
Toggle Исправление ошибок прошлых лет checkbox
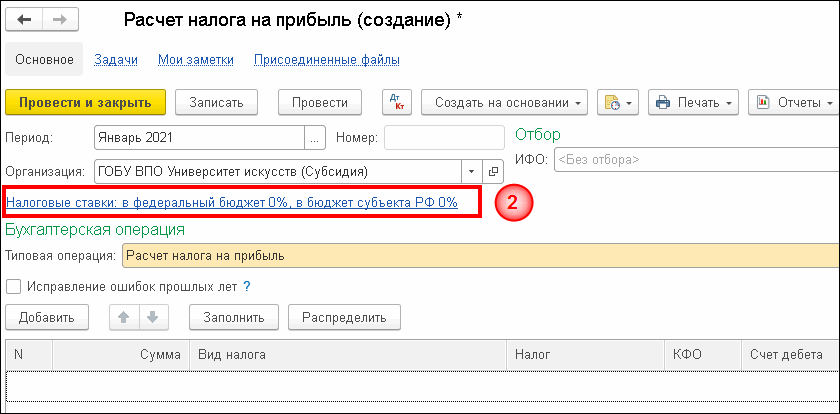(14, 287)
